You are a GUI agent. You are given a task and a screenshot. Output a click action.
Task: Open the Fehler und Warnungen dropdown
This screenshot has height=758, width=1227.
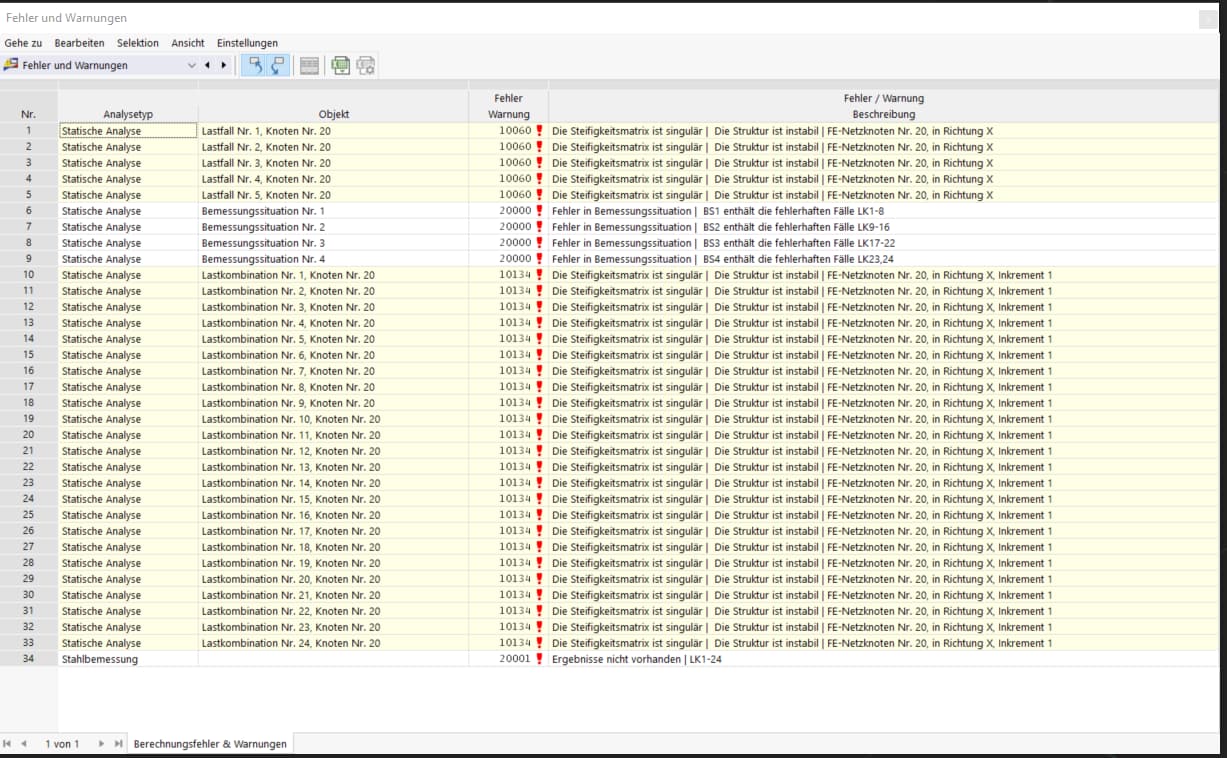[x=192, y=65]
